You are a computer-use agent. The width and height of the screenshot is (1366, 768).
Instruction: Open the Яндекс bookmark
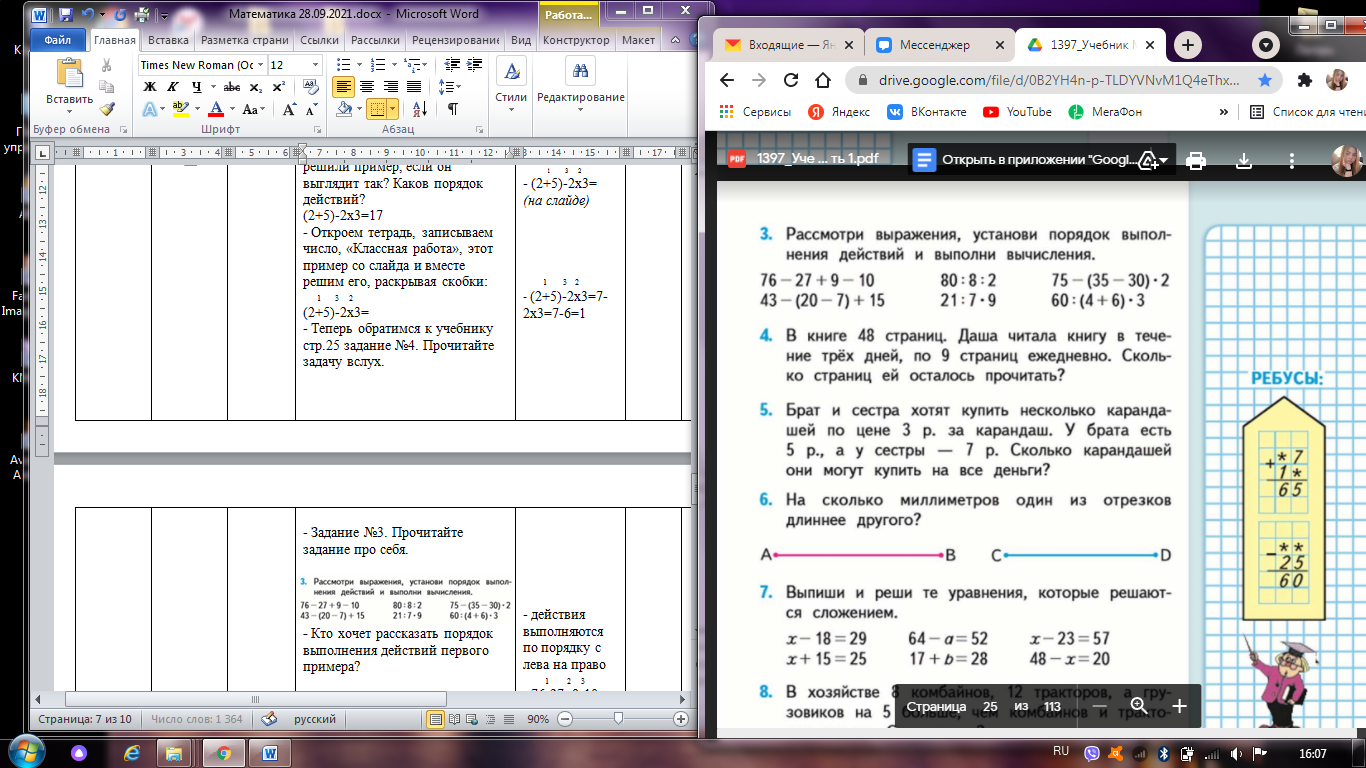(x=839, y=112)
